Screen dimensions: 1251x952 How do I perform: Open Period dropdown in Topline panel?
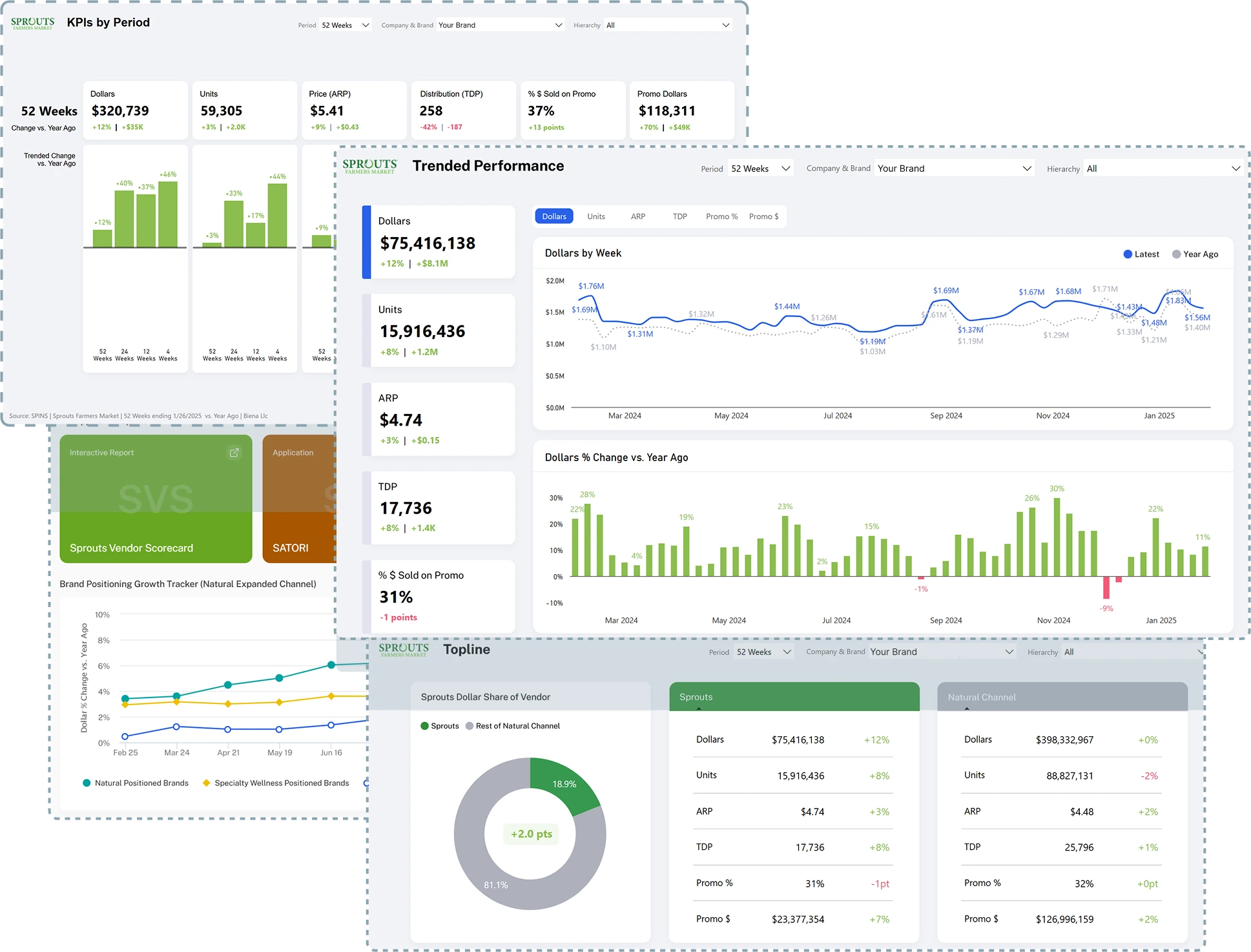point(764,652)
